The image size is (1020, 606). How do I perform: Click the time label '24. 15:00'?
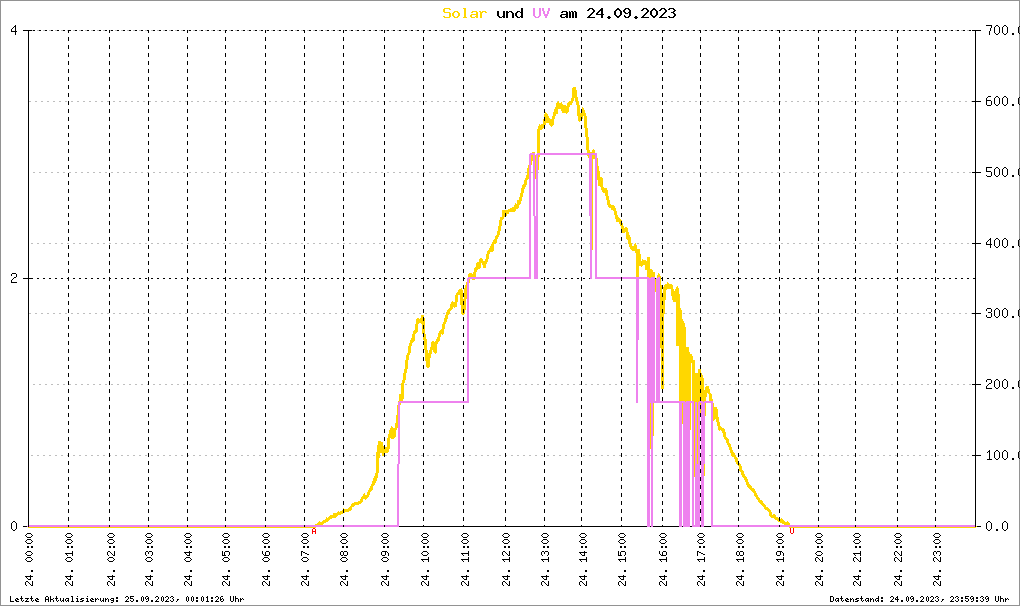[x=623, y=560]
